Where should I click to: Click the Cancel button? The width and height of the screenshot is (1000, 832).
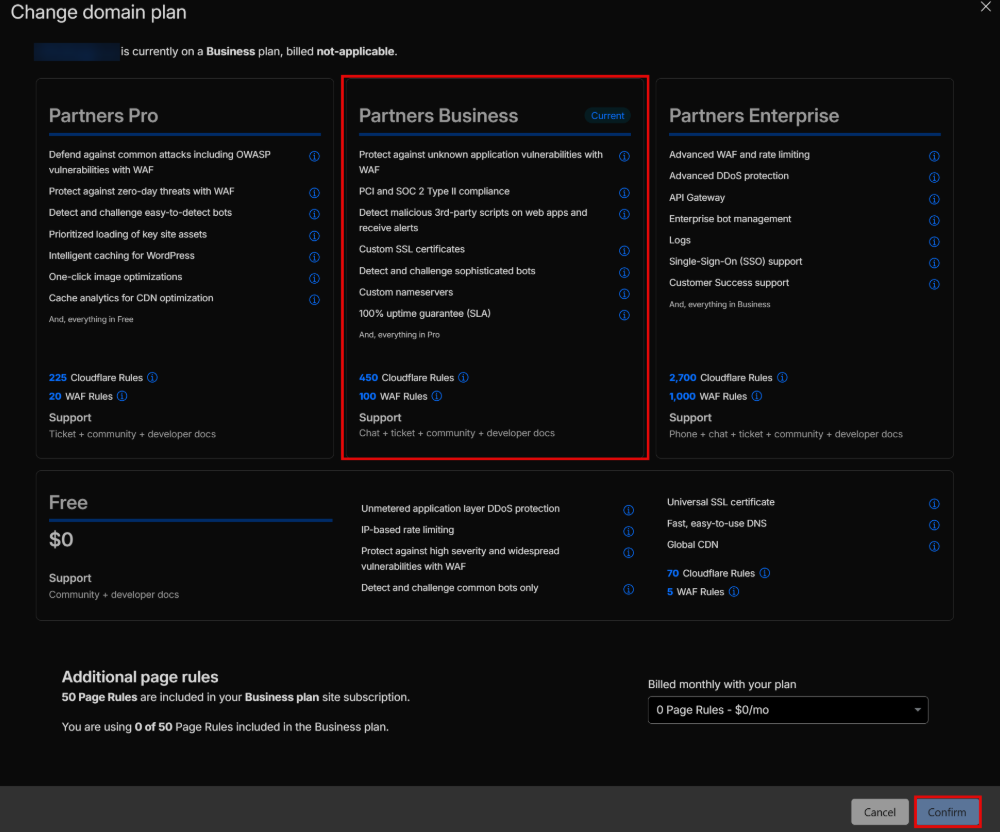point(879,812)
